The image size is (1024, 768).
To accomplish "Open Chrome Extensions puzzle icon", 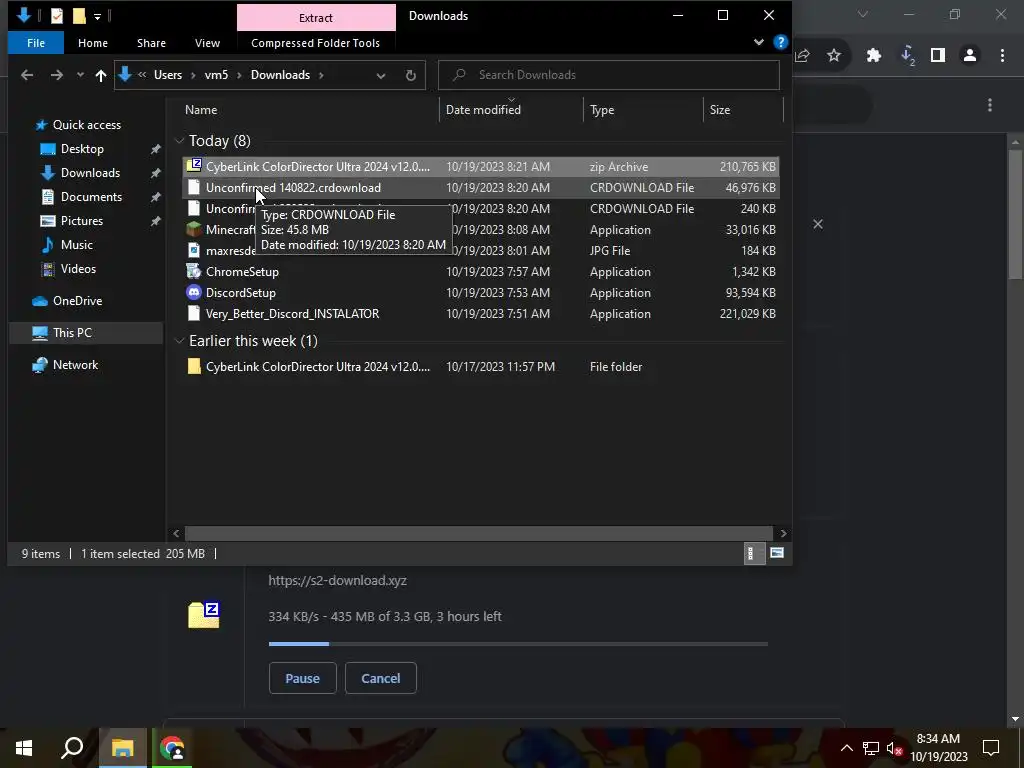I will pyautogui.click(x=873, y=56).
